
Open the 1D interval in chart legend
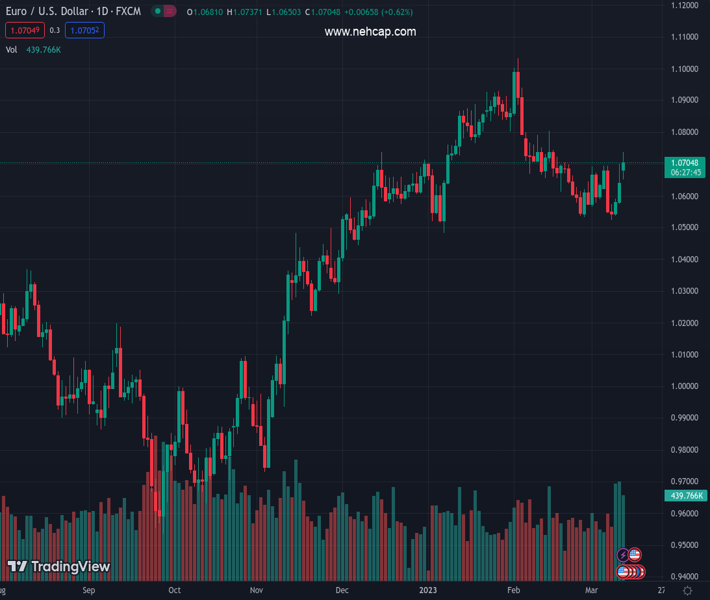(x=102, y=12)
